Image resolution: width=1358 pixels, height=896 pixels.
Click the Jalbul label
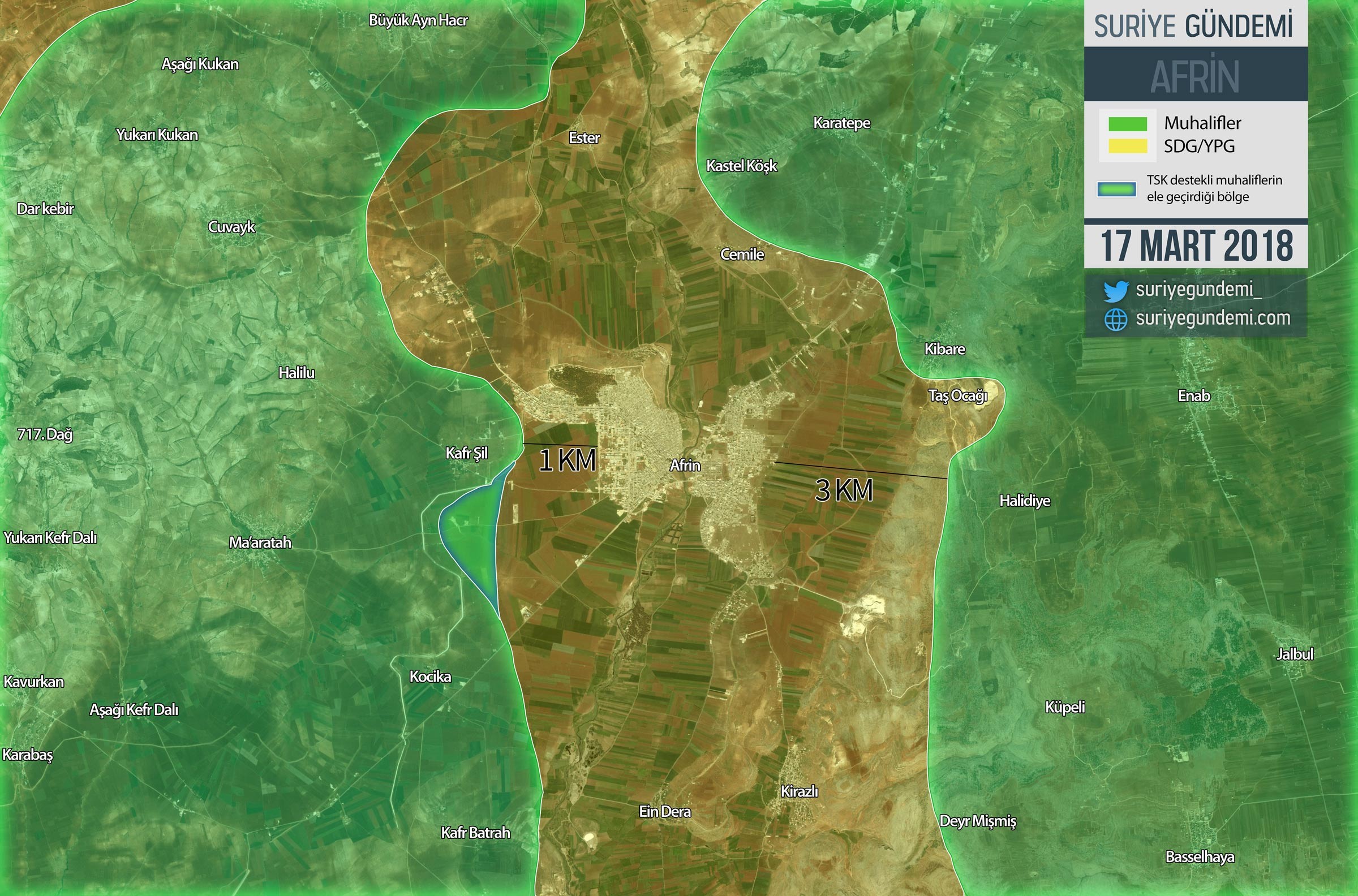pos(1295,654)
